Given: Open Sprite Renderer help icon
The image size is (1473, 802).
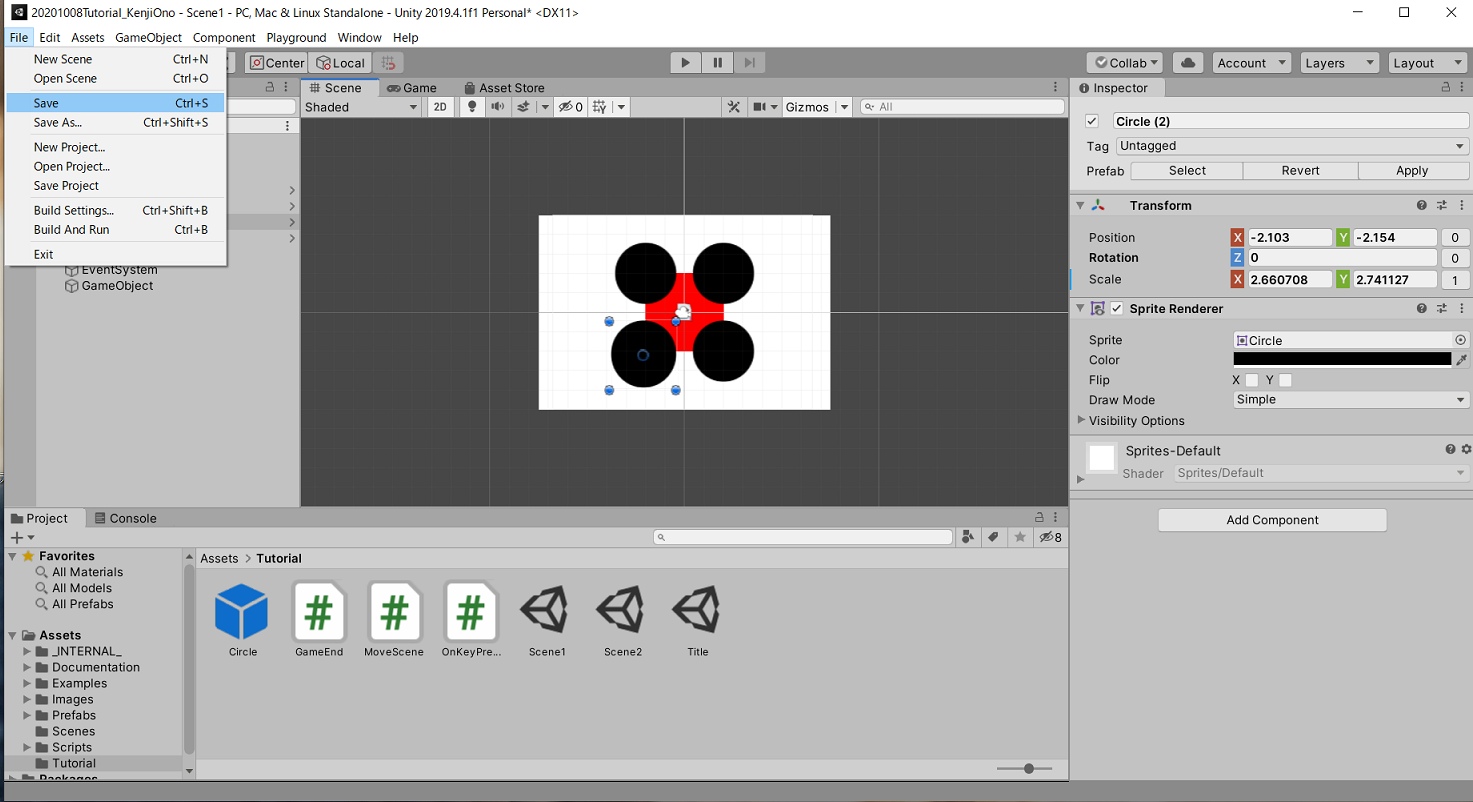Looking at the screenshot, I should click(1421, 309).
